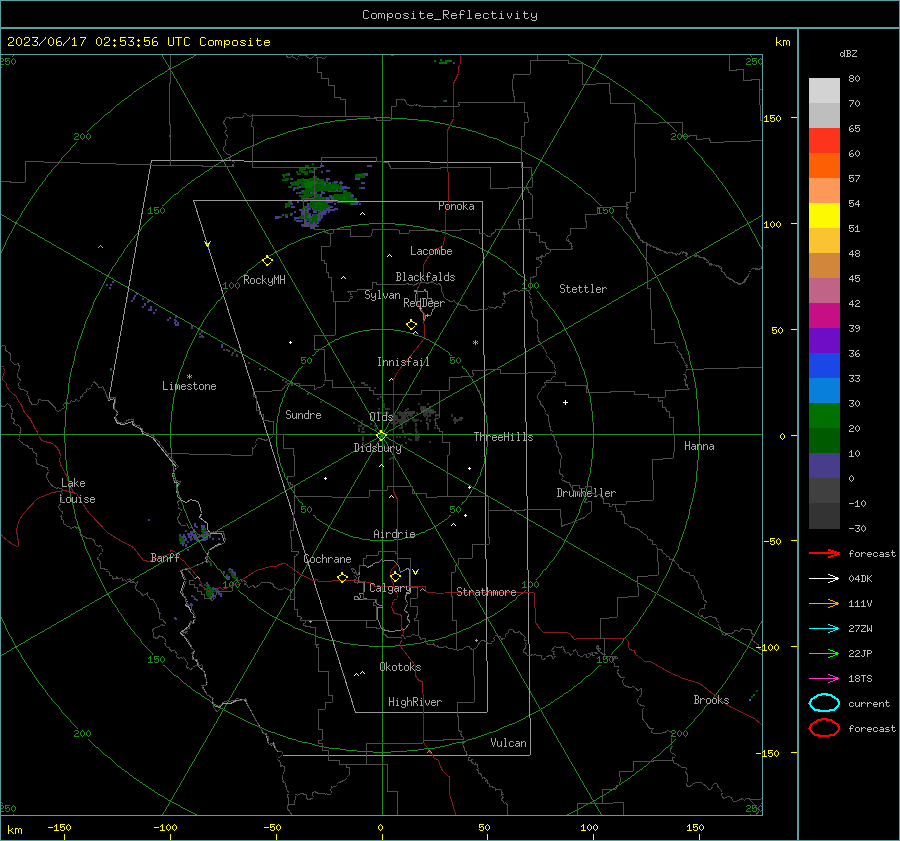
Task: Click the Brooks town label
Action: 711,700
